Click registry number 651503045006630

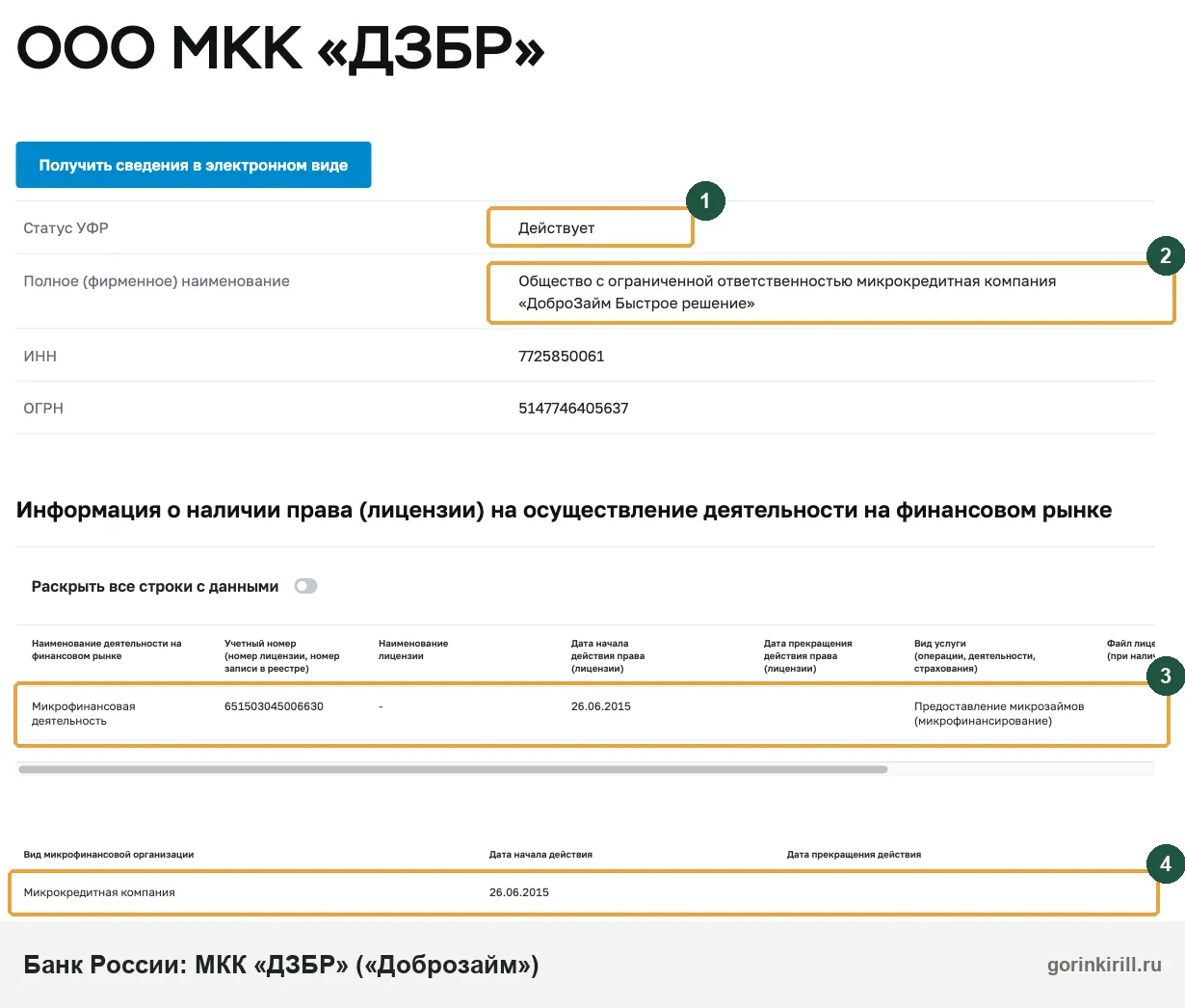pyautogui.click(x=274, y=706)
